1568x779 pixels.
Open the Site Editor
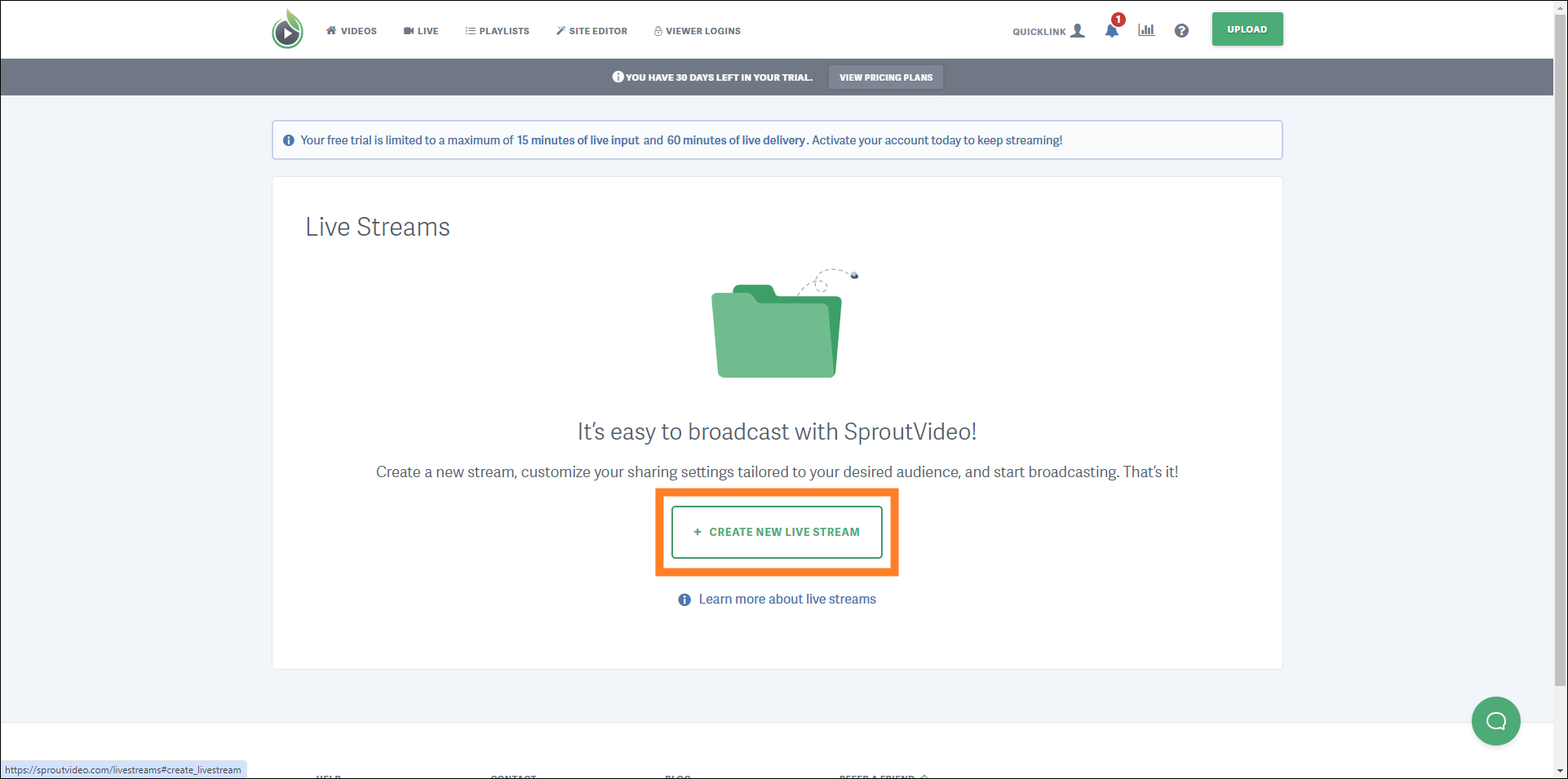click(592, 31)
